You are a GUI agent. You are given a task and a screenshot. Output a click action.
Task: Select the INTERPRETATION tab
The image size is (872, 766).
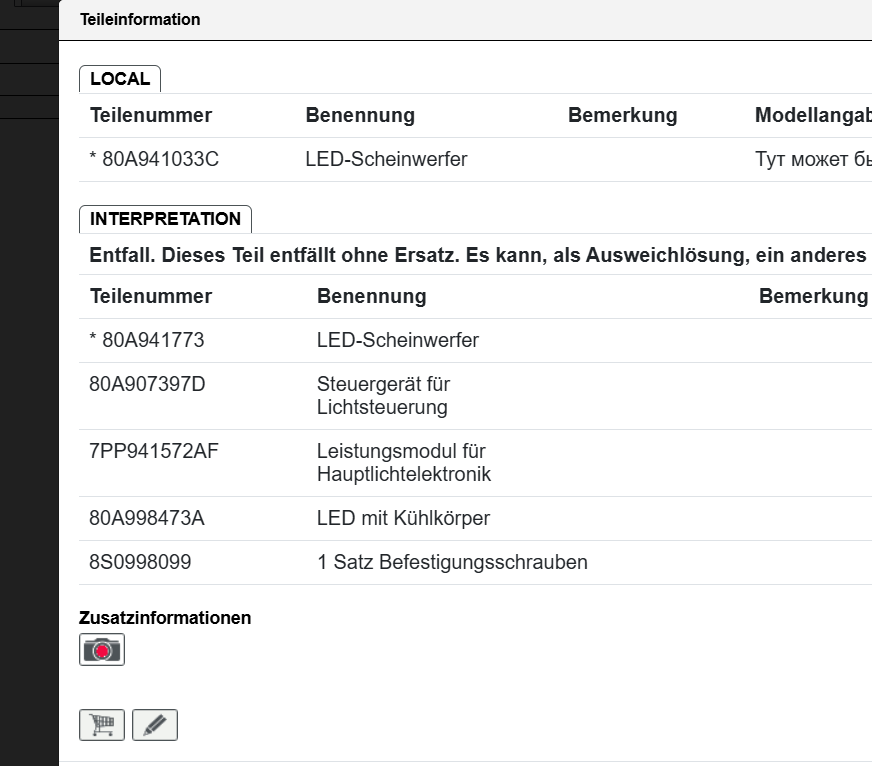[x=165, y=219]
